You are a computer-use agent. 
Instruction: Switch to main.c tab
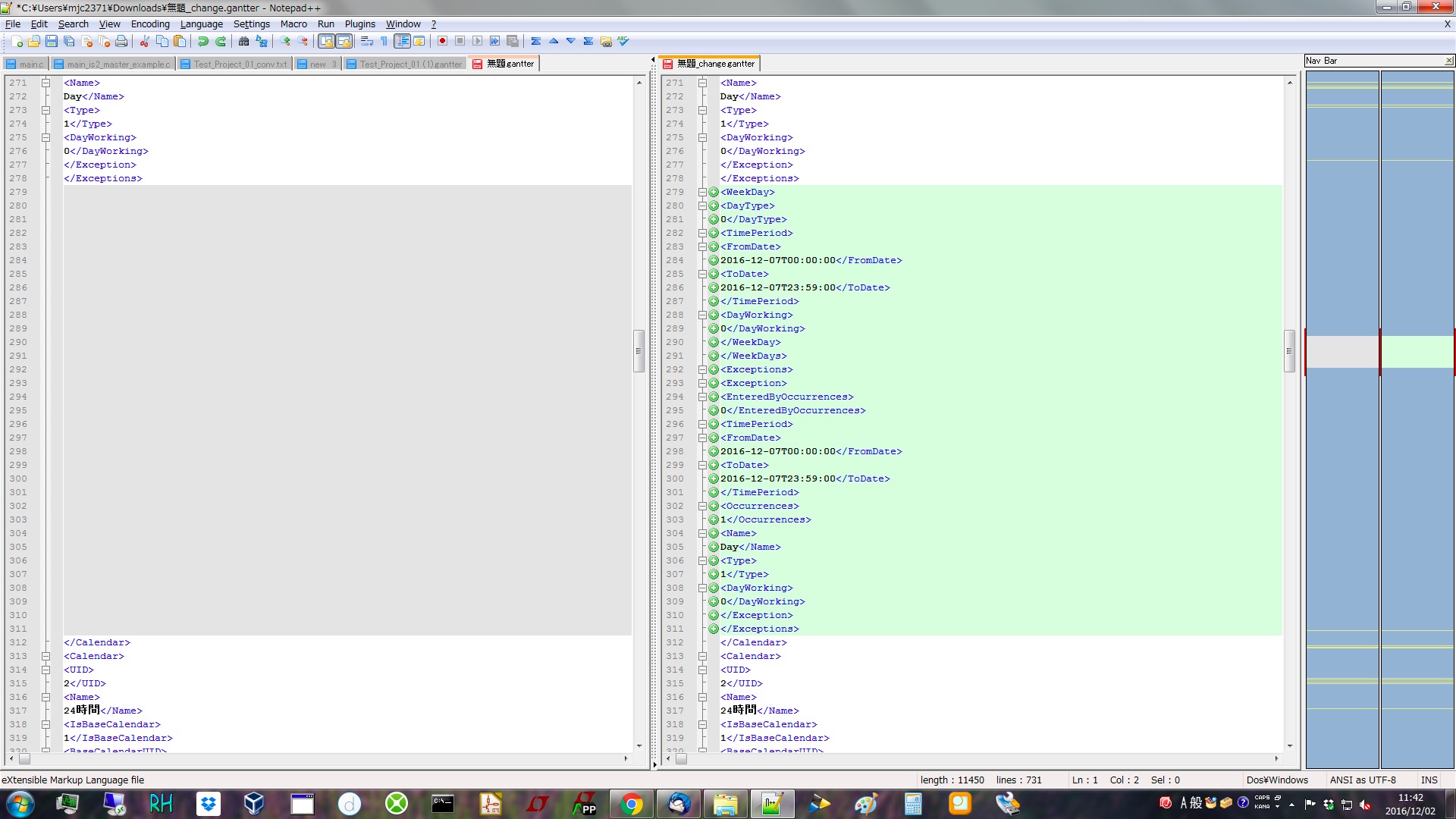(x=26, y=64)
